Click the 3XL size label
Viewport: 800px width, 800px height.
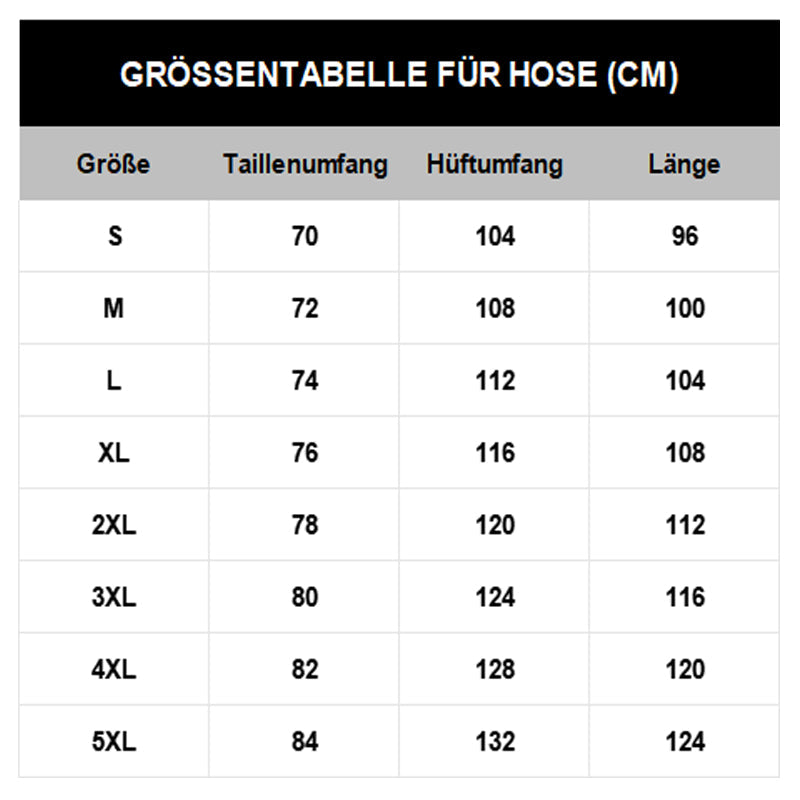114,597
